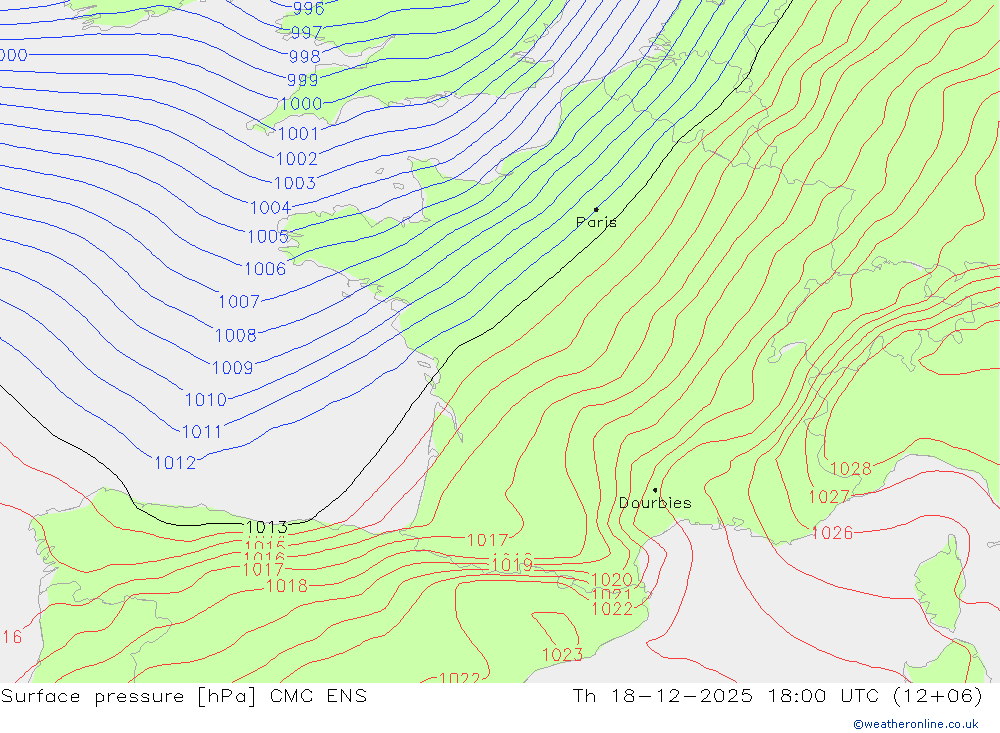Select the red 1027 isobar label

click(829, 497)
